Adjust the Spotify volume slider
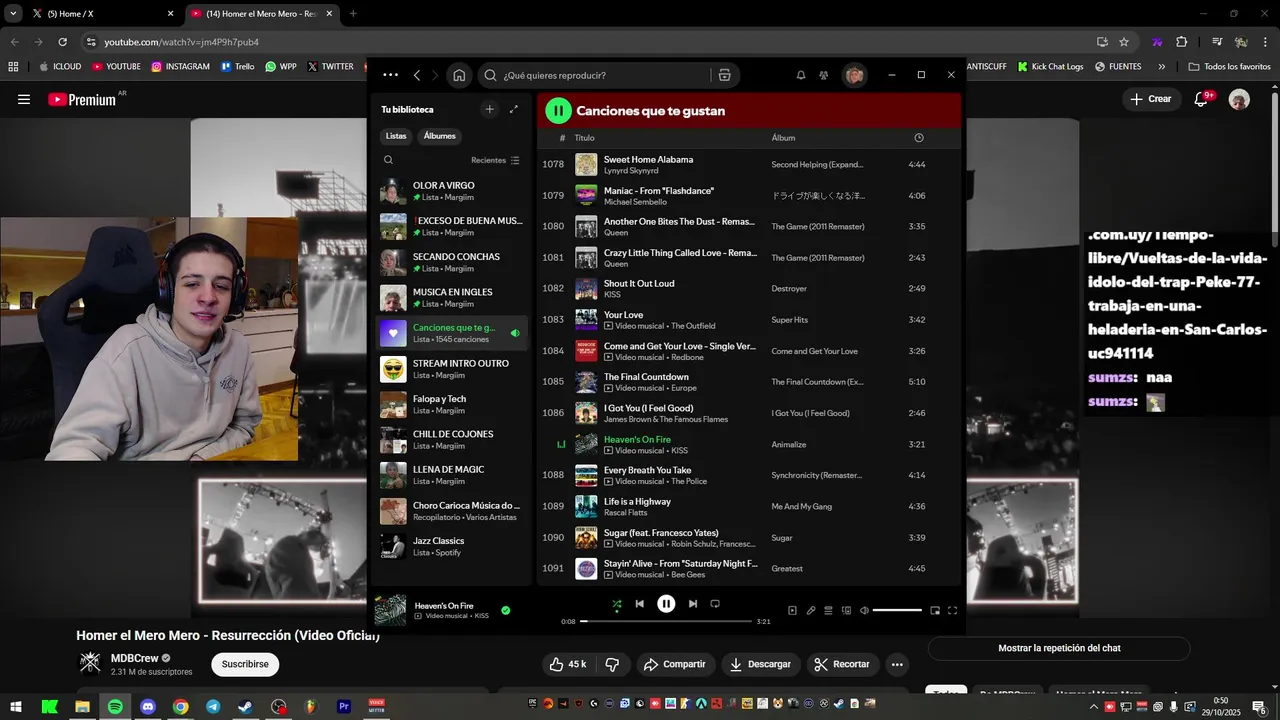 tap(897, 610)
